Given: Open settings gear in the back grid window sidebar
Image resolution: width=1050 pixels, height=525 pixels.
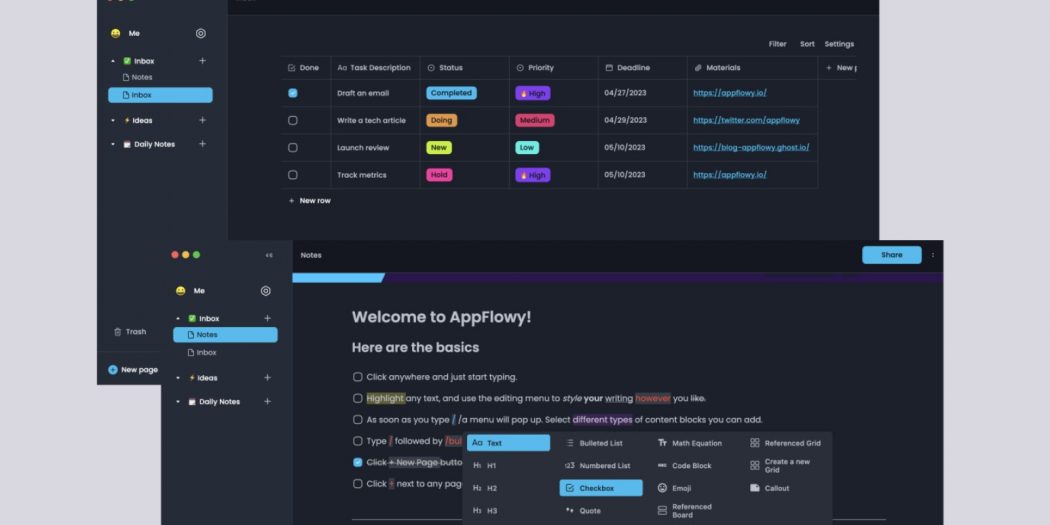Looking at the screenshot, I should (x=201, y=33).
